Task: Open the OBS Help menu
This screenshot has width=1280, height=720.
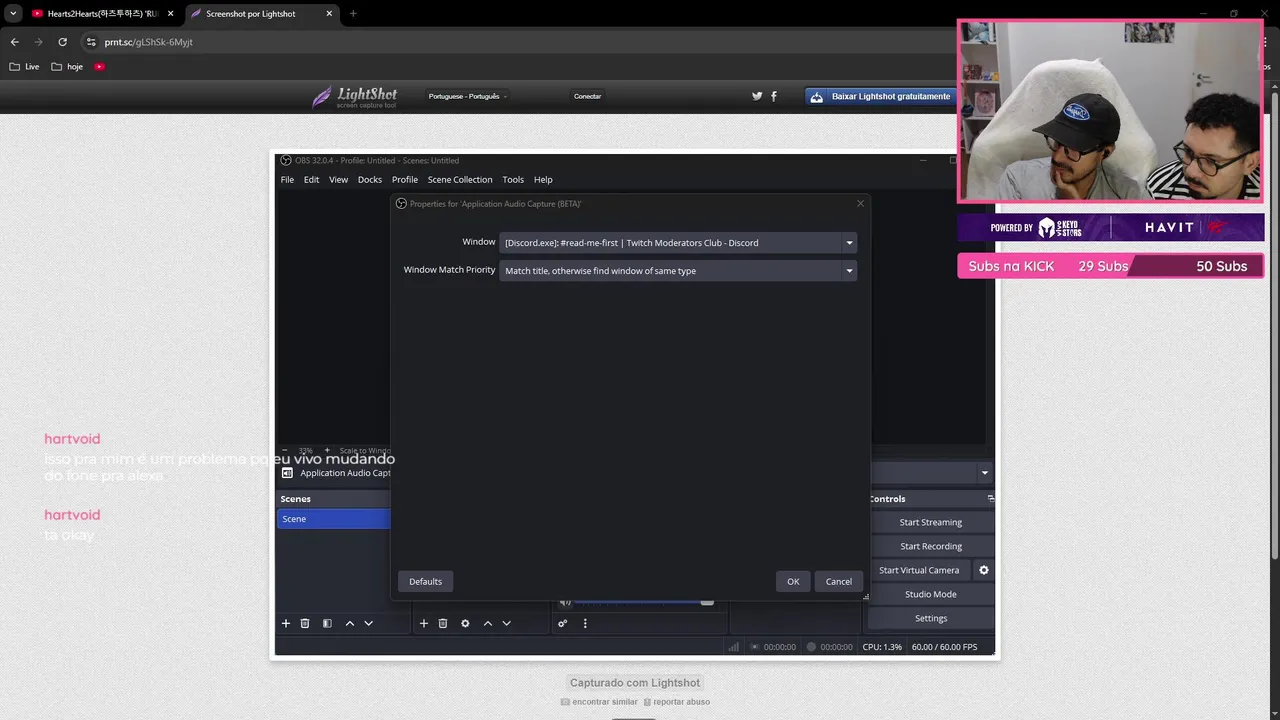Action: 543,180
